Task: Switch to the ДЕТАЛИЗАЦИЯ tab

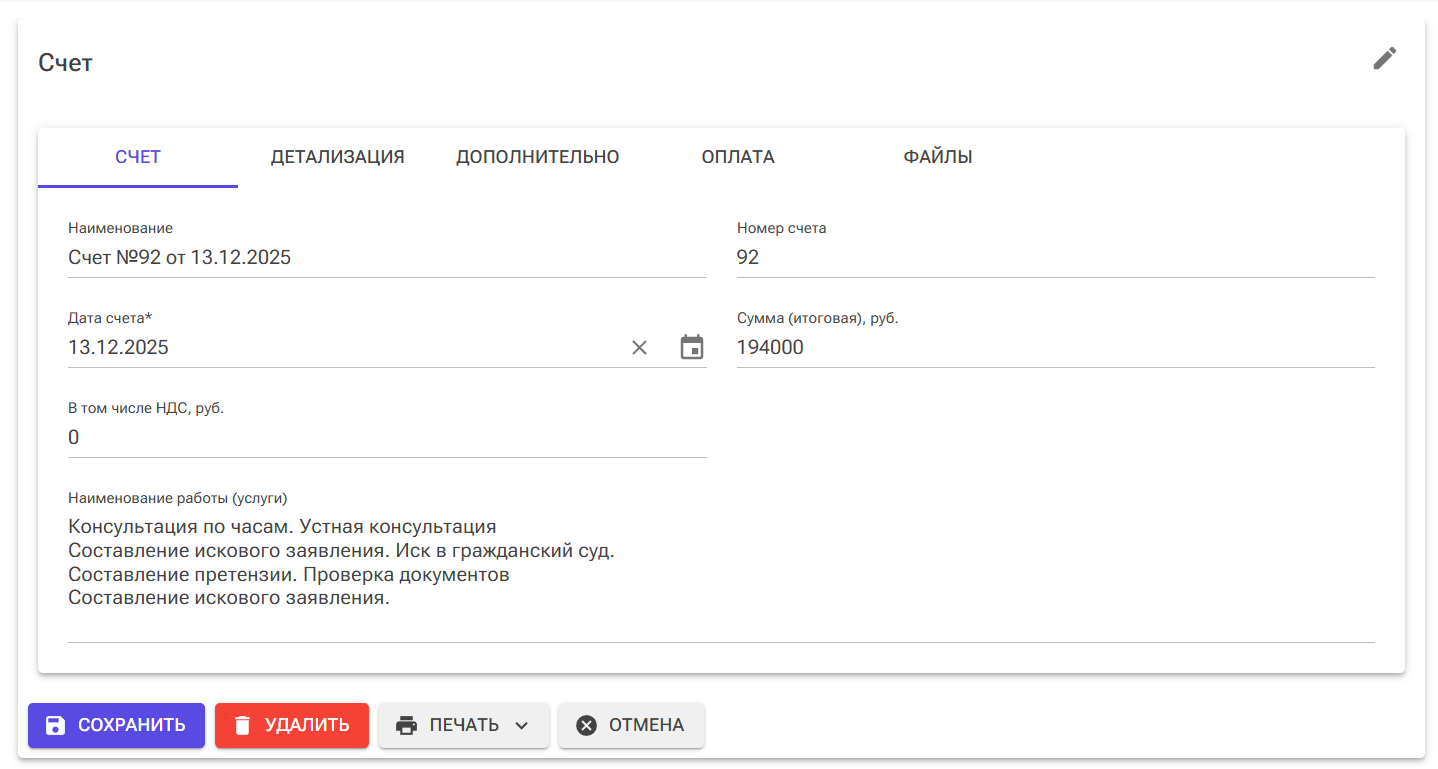Action: (337, 156)
